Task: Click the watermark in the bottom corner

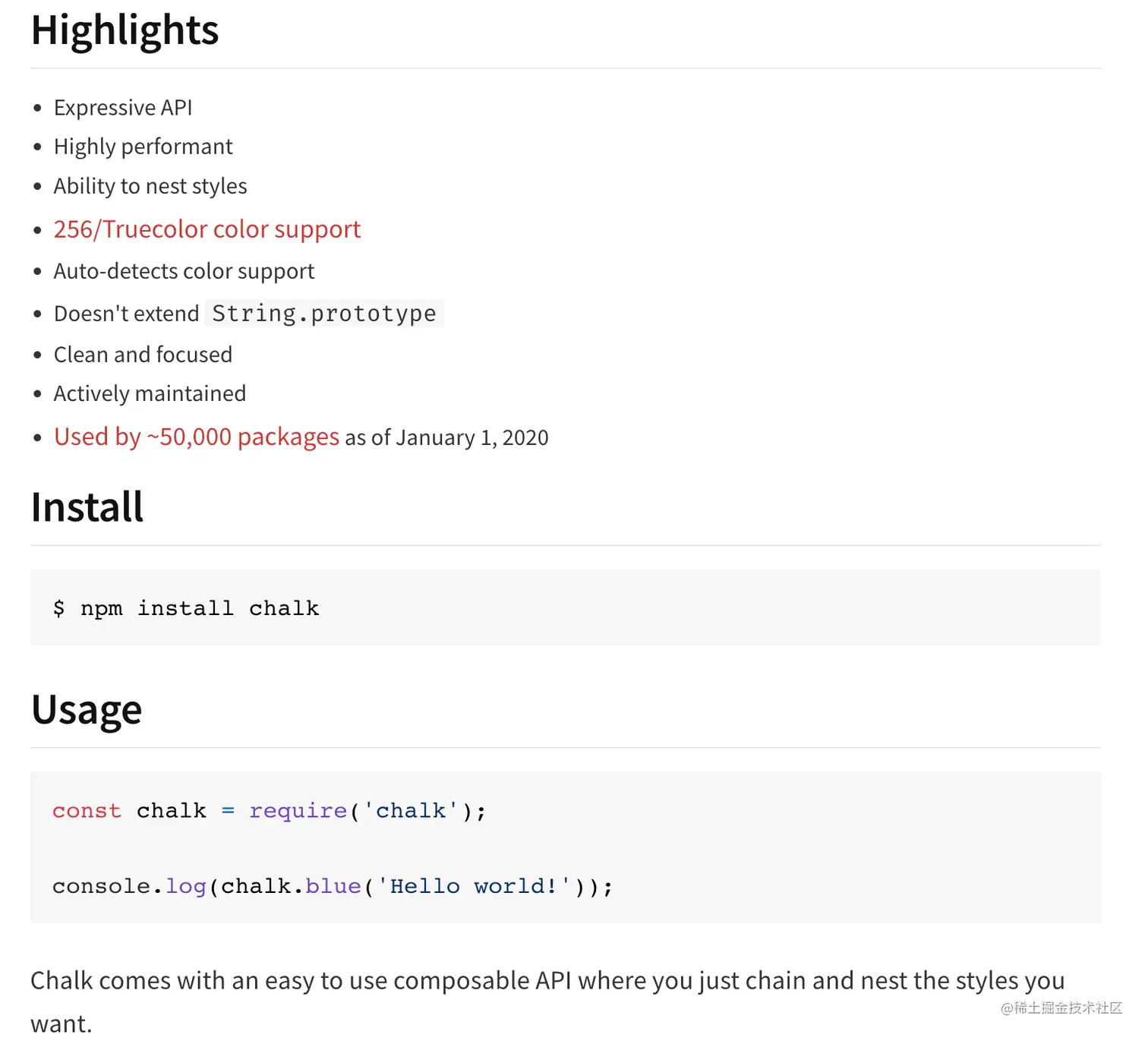Action: pos(1061,1008)
